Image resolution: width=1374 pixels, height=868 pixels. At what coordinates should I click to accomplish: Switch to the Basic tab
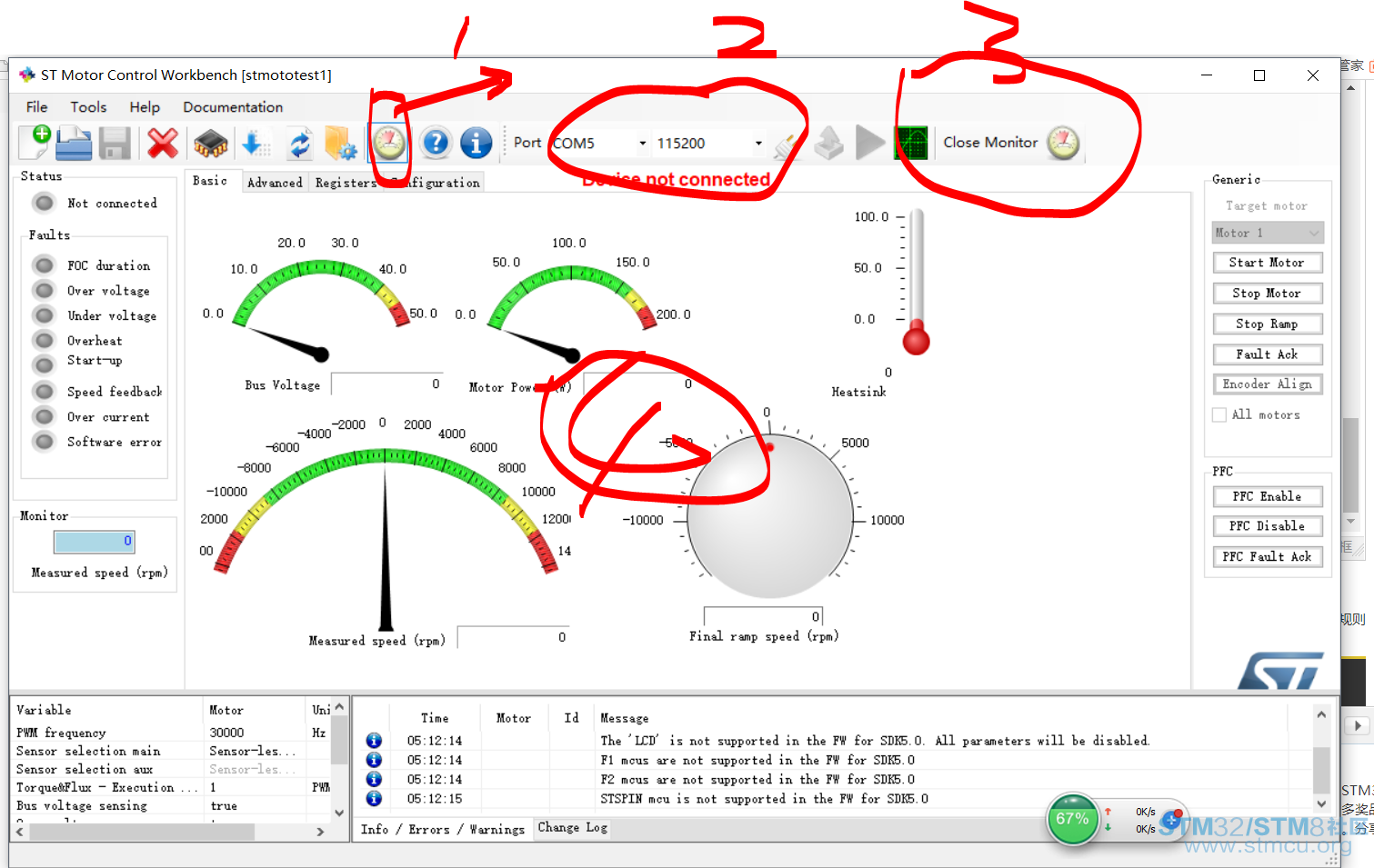(211, 181)
